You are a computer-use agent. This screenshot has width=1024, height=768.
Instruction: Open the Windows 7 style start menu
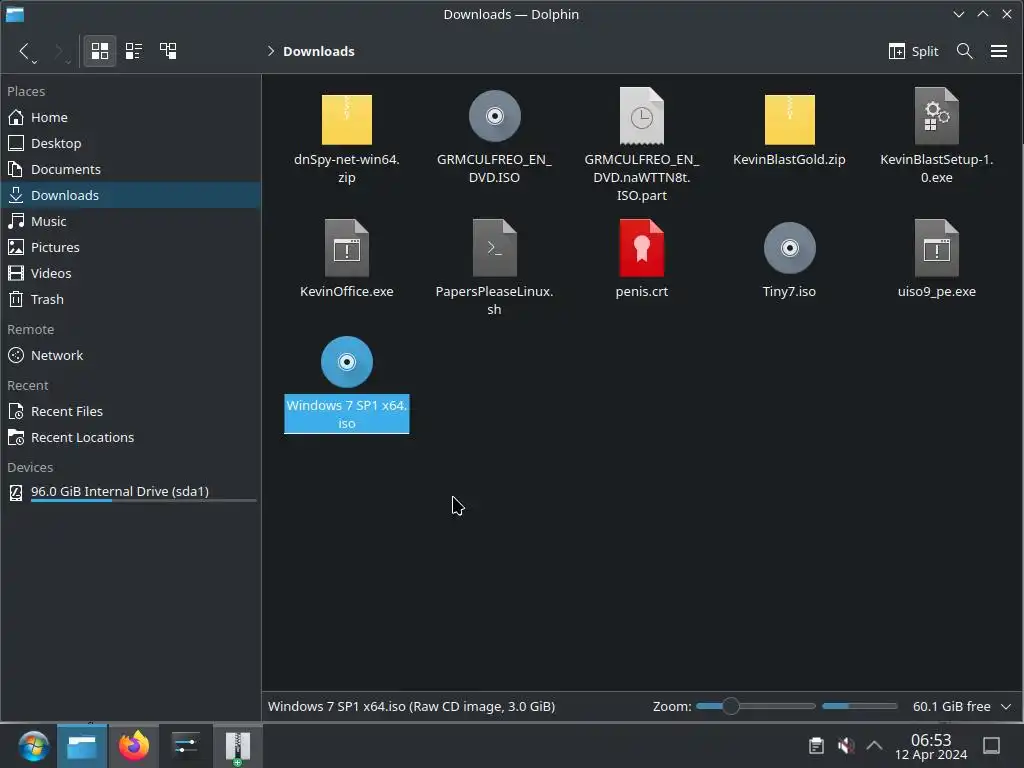[33, 746]
